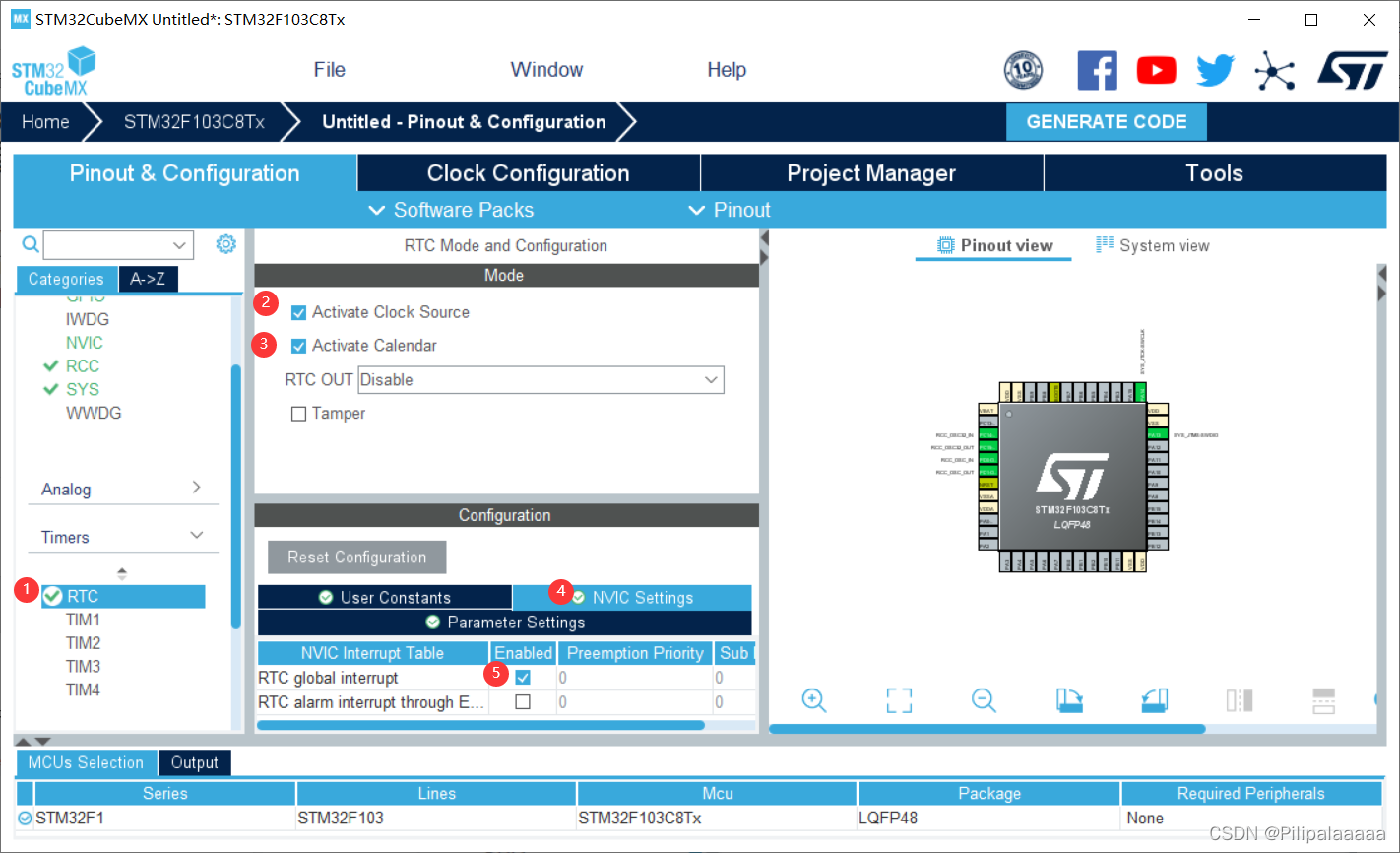The image size is (1400, 853).
Task: Open the Parameter Settings tab
Action: (x=504, y=623)
